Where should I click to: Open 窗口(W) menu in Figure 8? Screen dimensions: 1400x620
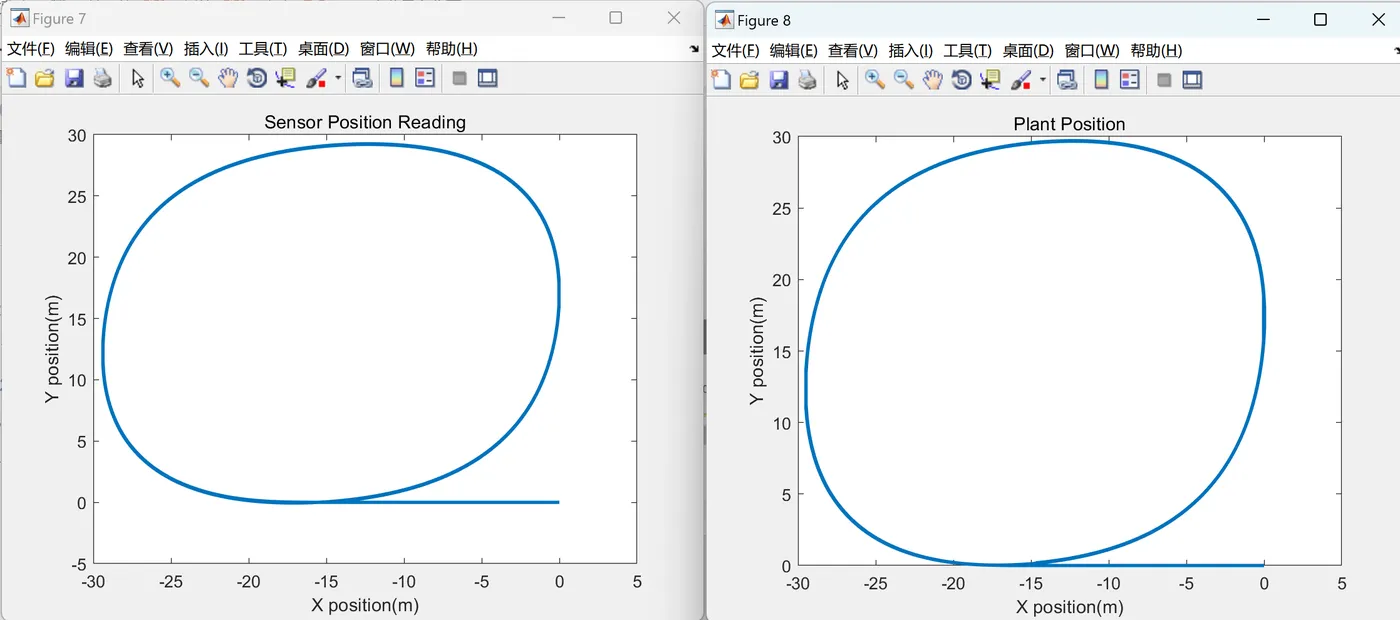1092,50
